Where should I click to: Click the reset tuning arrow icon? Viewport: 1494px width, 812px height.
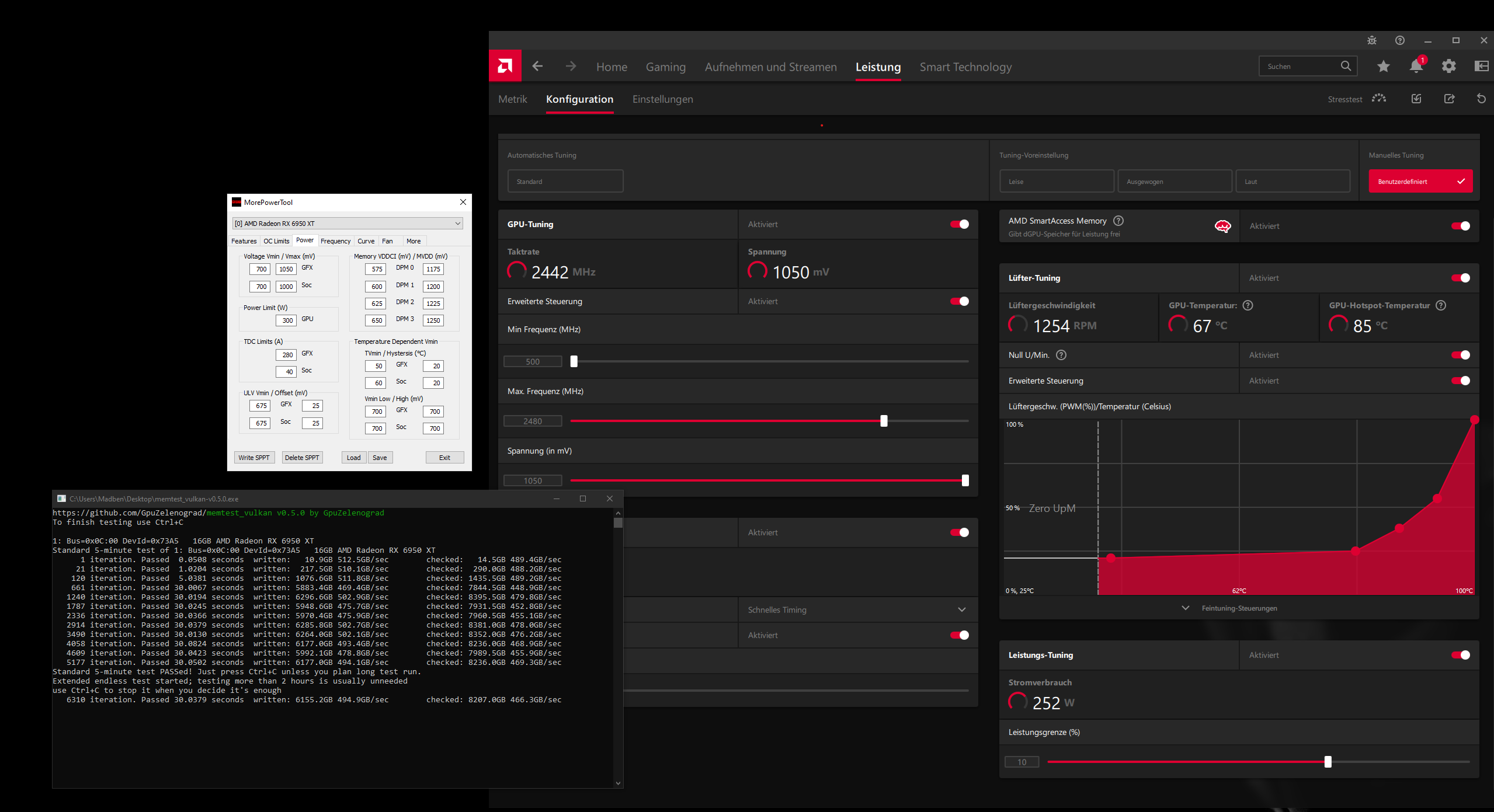[1481, 99]
